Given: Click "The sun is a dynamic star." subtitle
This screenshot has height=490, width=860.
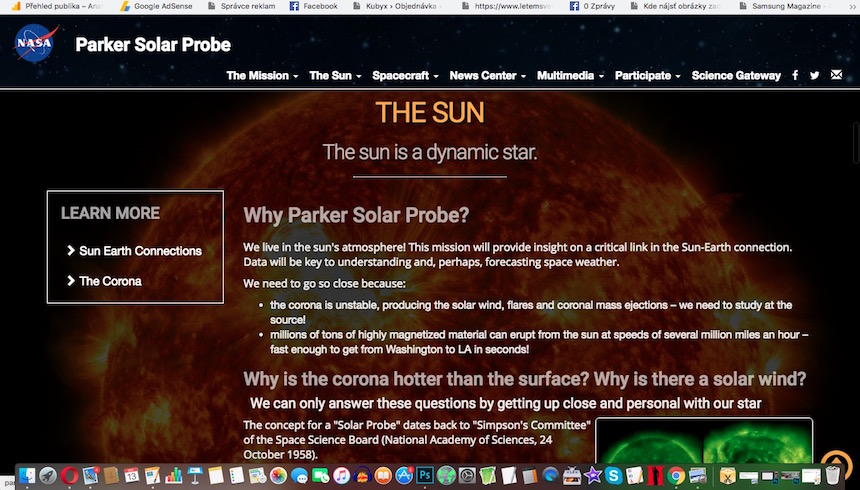Looking at the screenshot, I should [x=430, y=152].
